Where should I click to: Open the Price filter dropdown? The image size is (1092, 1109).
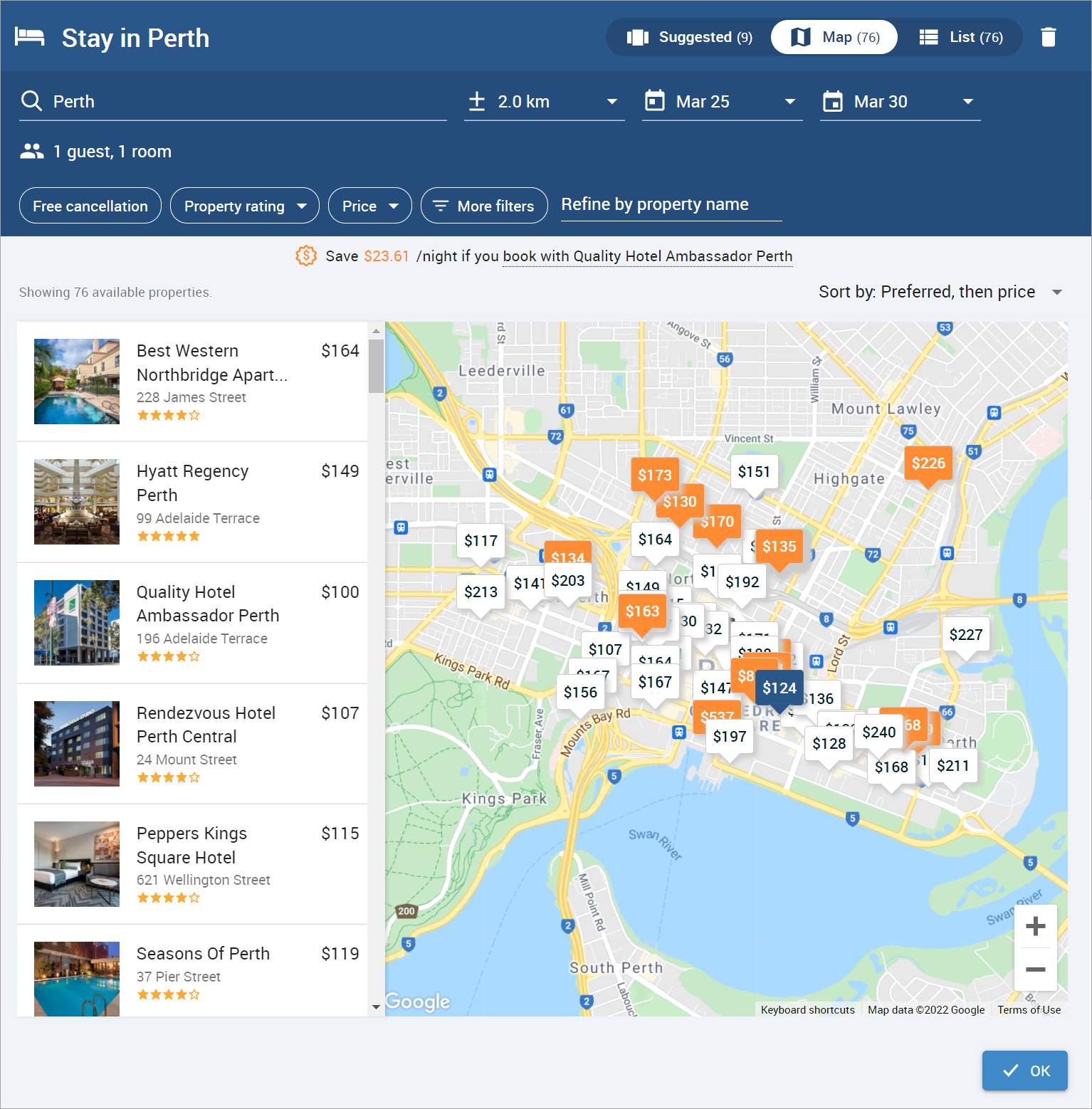(x=370, y=206)
